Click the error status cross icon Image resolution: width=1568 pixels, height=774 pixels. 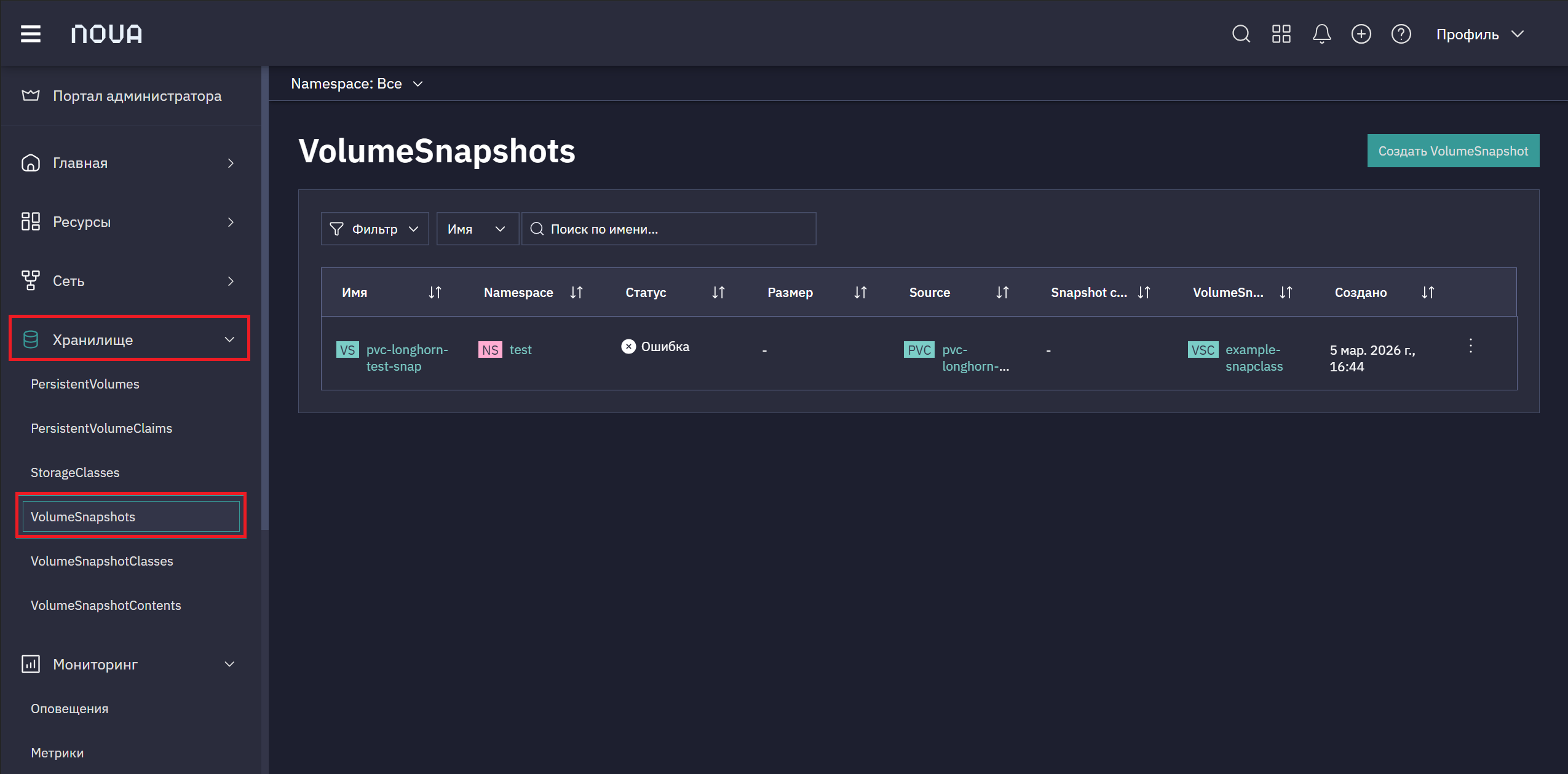click(628, 347)
